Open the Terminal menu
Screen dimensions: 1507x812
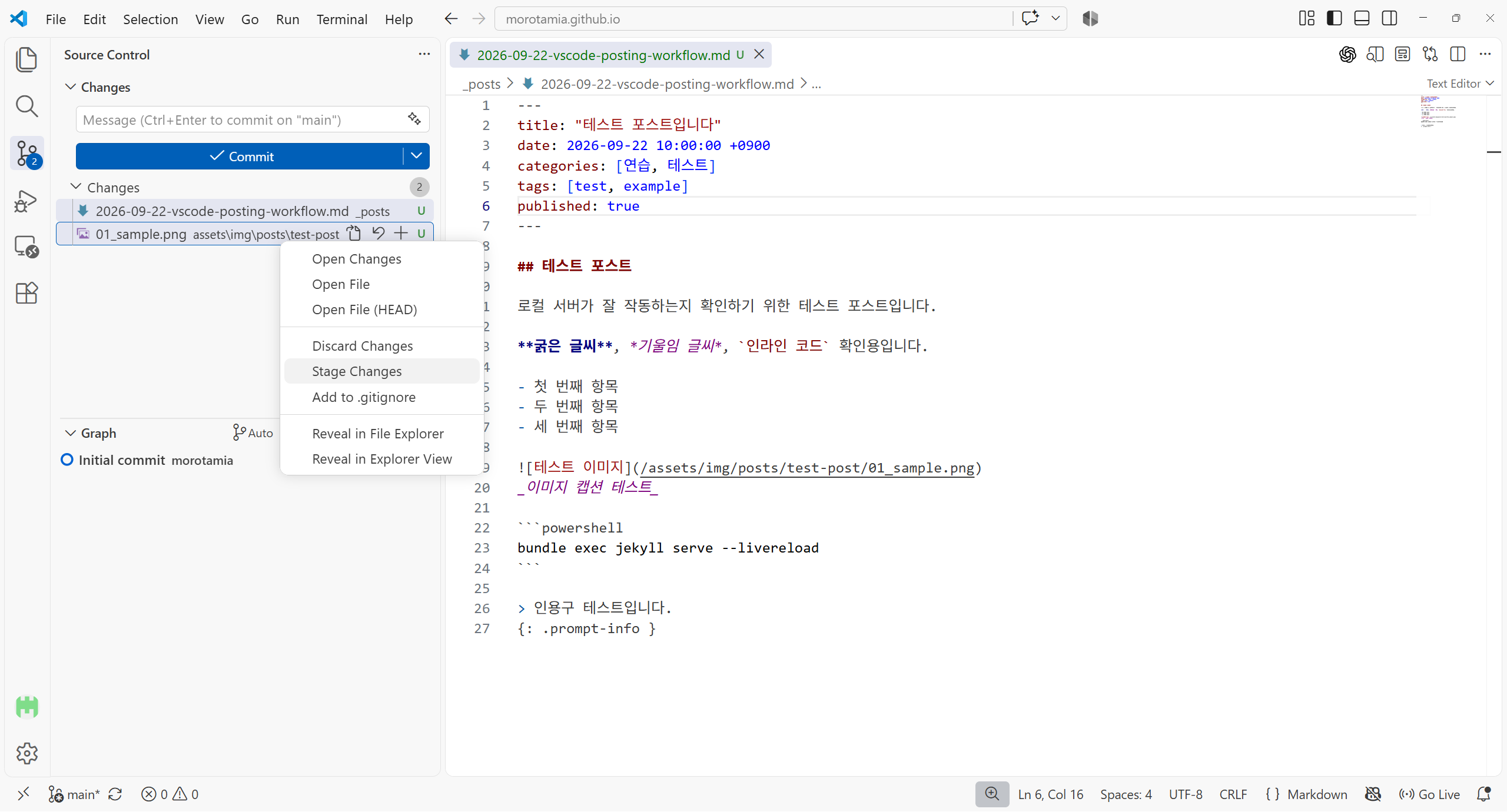(342, 19)
